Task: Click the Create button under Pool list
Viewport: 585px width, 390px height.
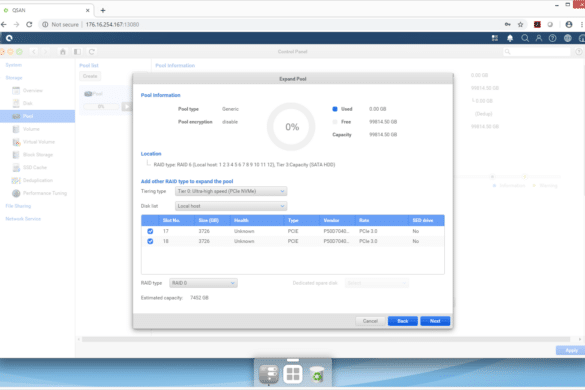Action: (x=90, y=76)
